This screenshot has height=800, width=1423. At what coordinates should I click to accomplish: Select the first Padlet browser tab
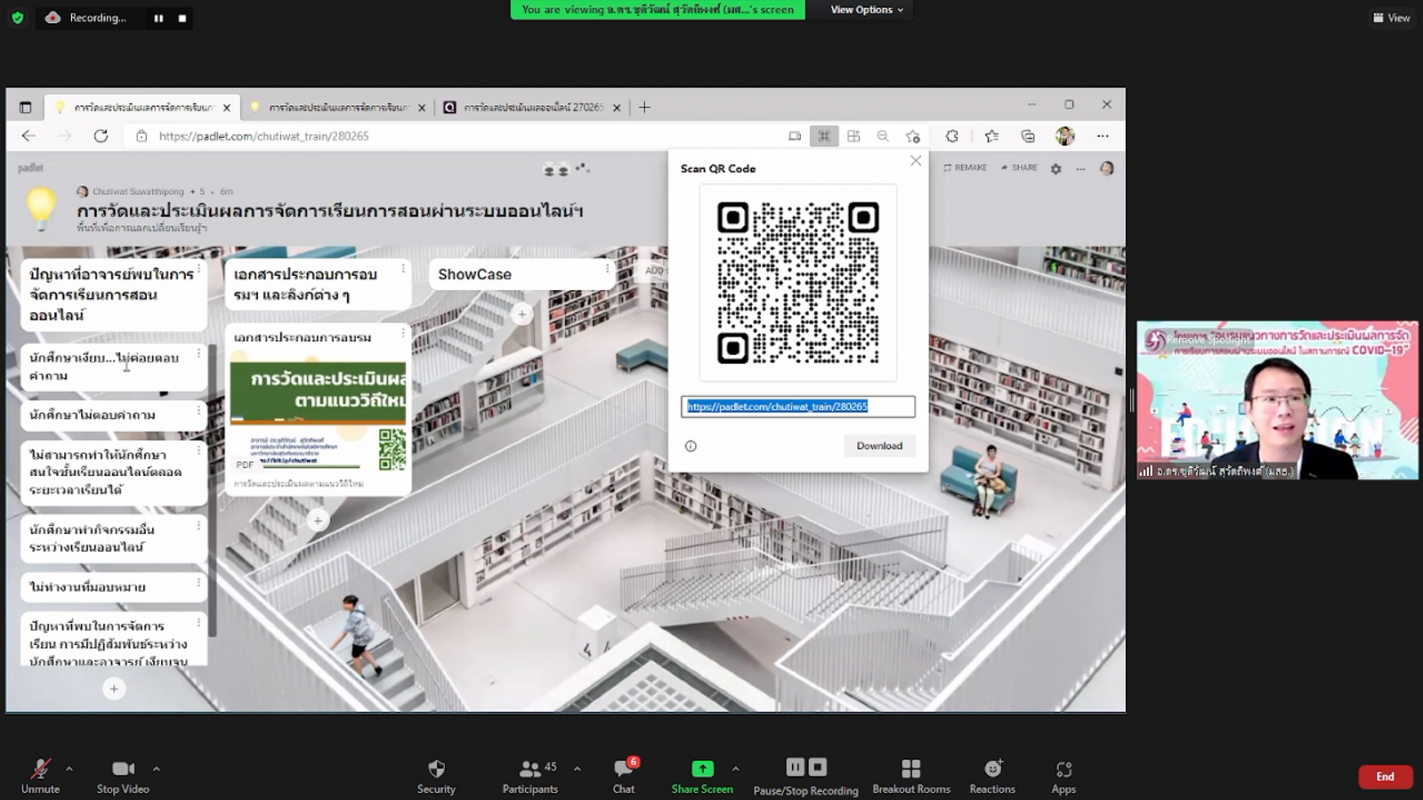142,107
